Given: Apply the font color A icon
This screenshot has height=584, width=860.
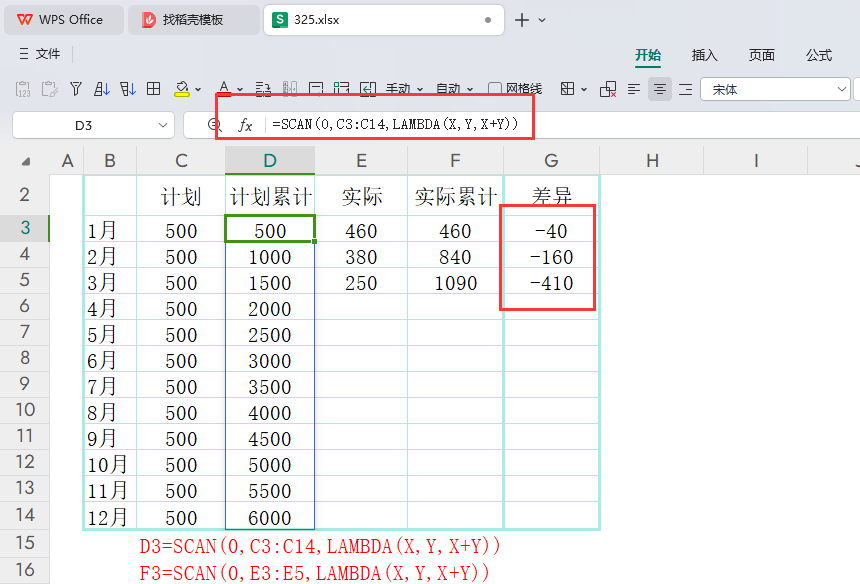Looking at the screenshot, I should pyautogui.click(x=224, y=89).
